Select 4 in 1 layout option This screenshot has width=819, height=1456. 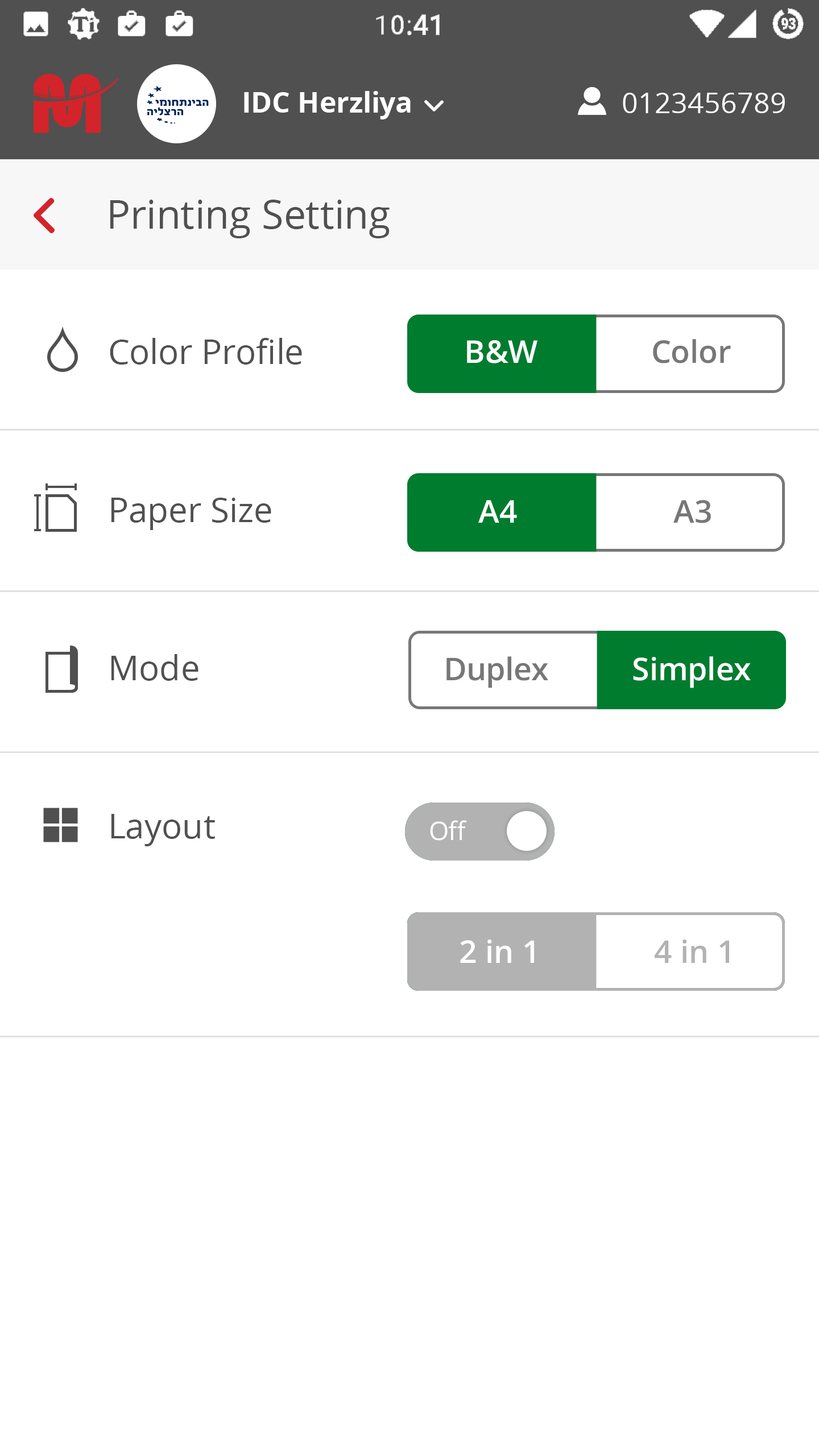(690, 951)
